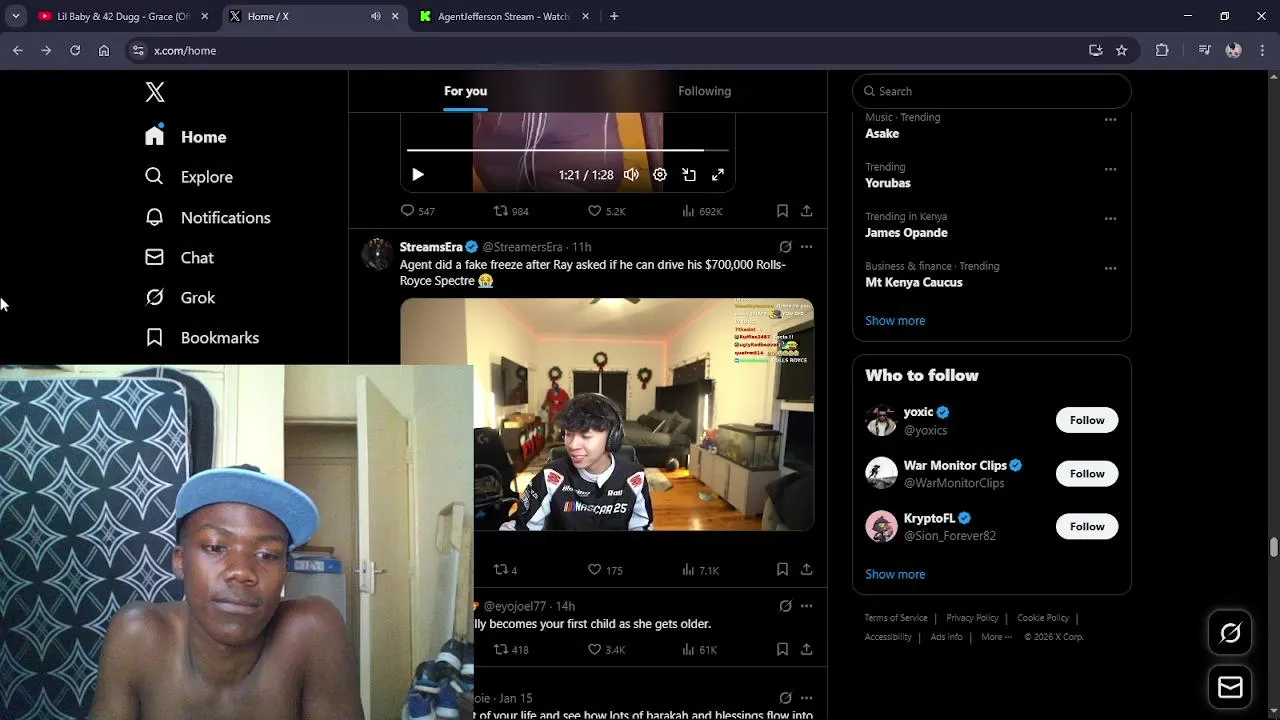This screenshot has height=720, width=1280.
Task: View analytics showing 7.1K views
Action: click(x=700, y=570)
